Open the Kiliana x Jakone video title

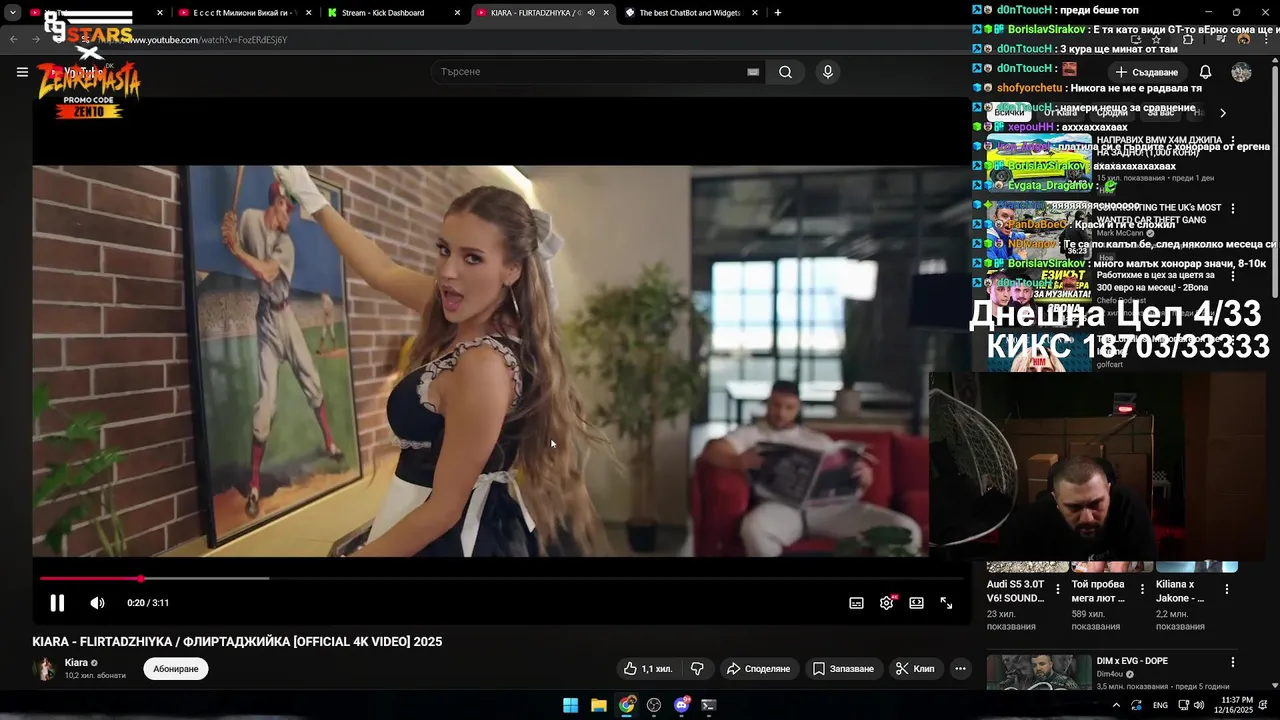pyautogui.click(x=1181, y=591)
